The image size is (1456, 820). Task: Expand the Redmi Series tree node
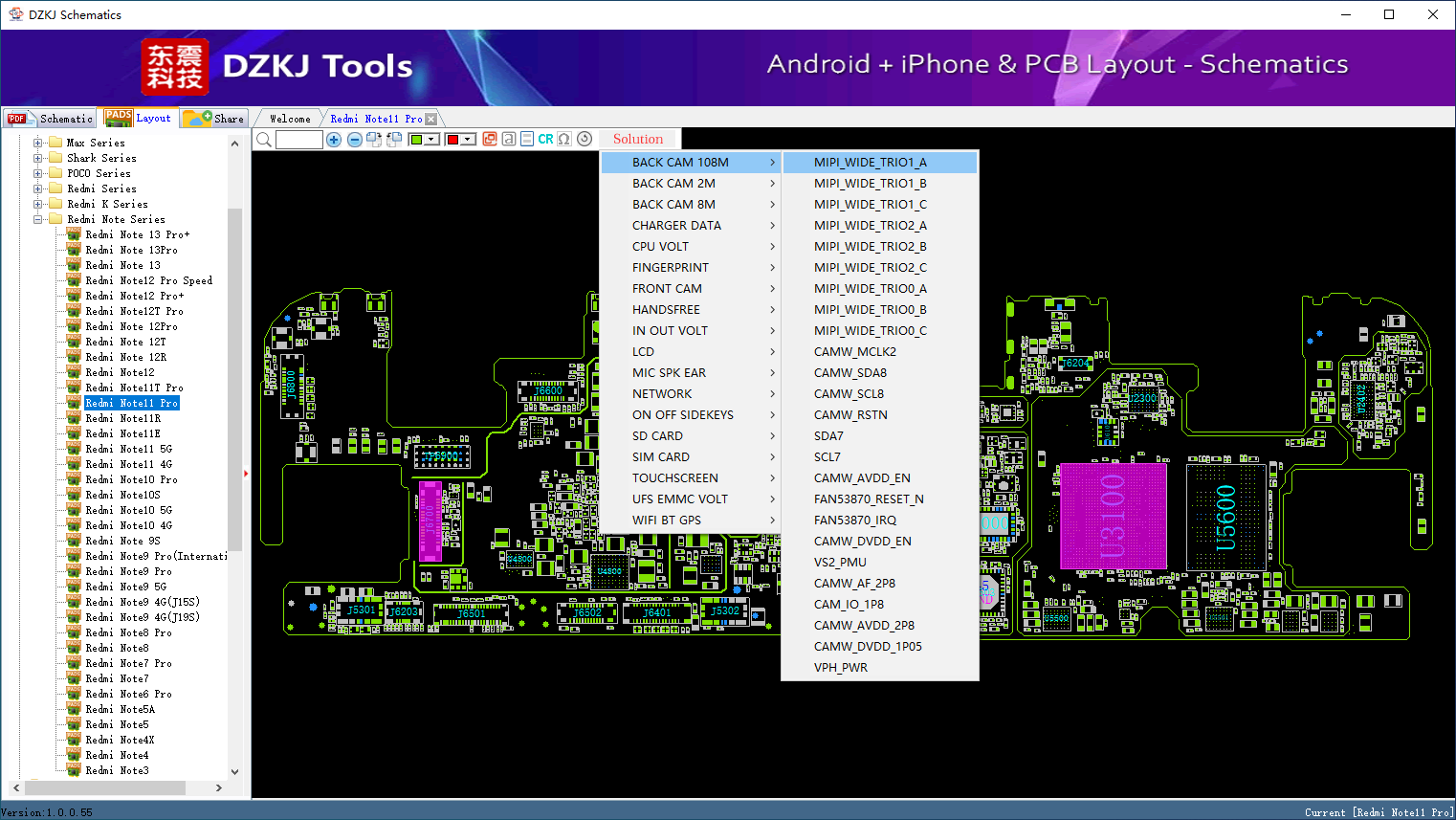tap(38, 188)
